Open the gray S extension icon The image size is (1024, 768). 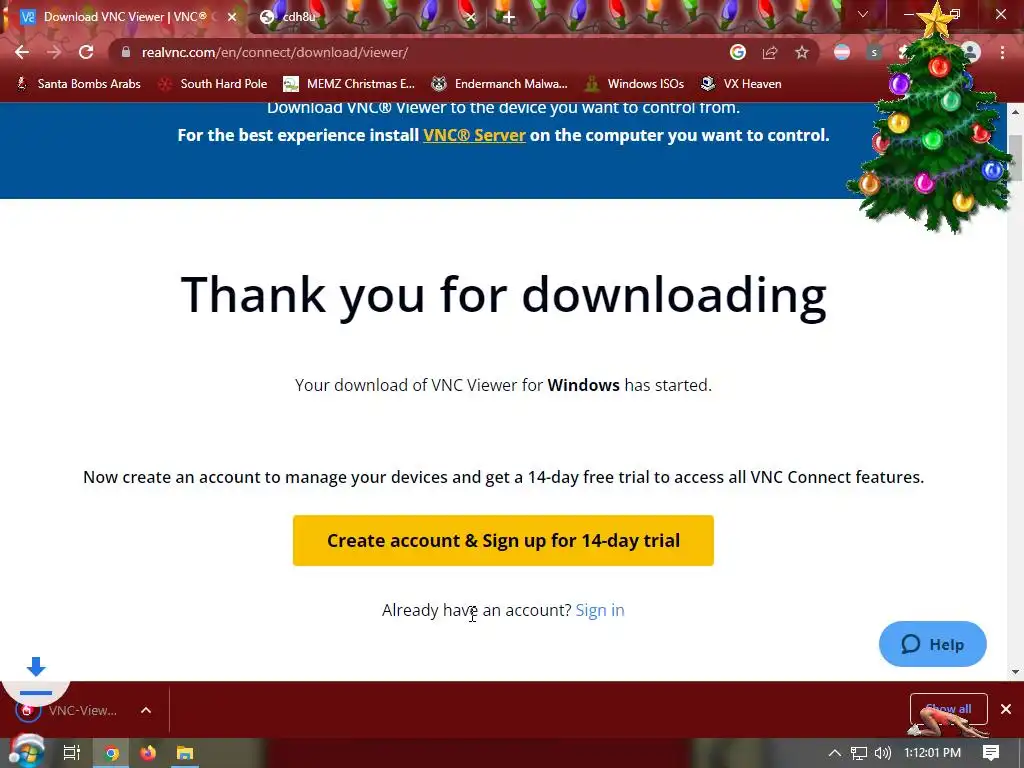874,52
